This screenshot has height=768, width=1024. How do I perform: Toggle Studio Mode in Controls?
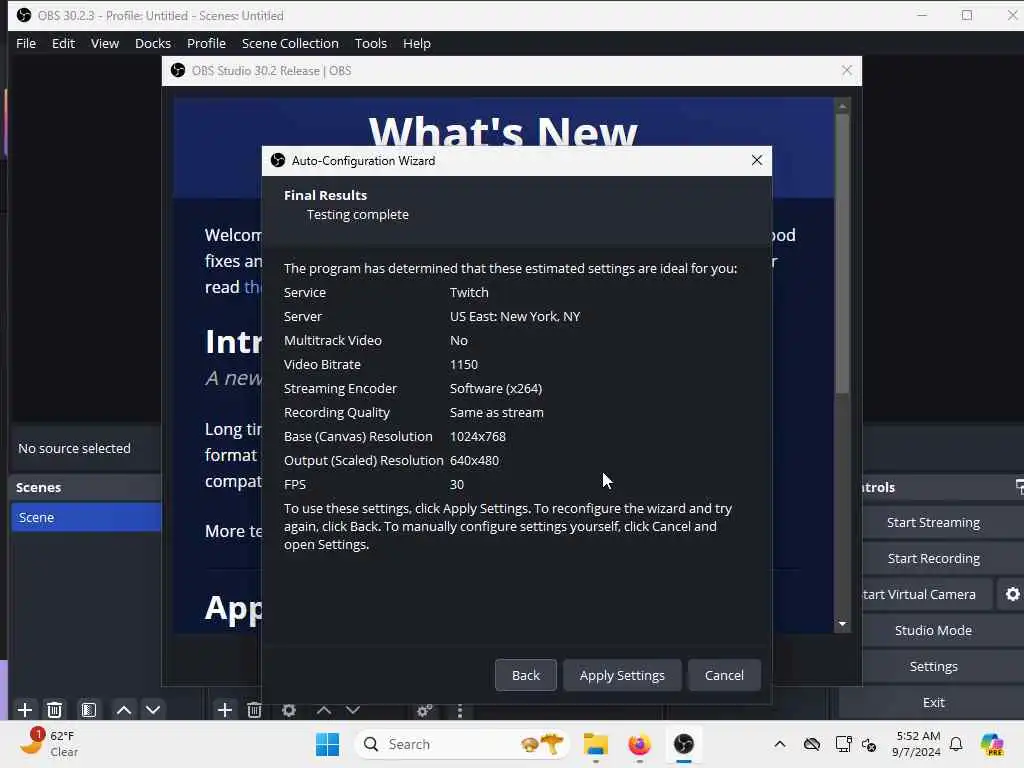933,630
